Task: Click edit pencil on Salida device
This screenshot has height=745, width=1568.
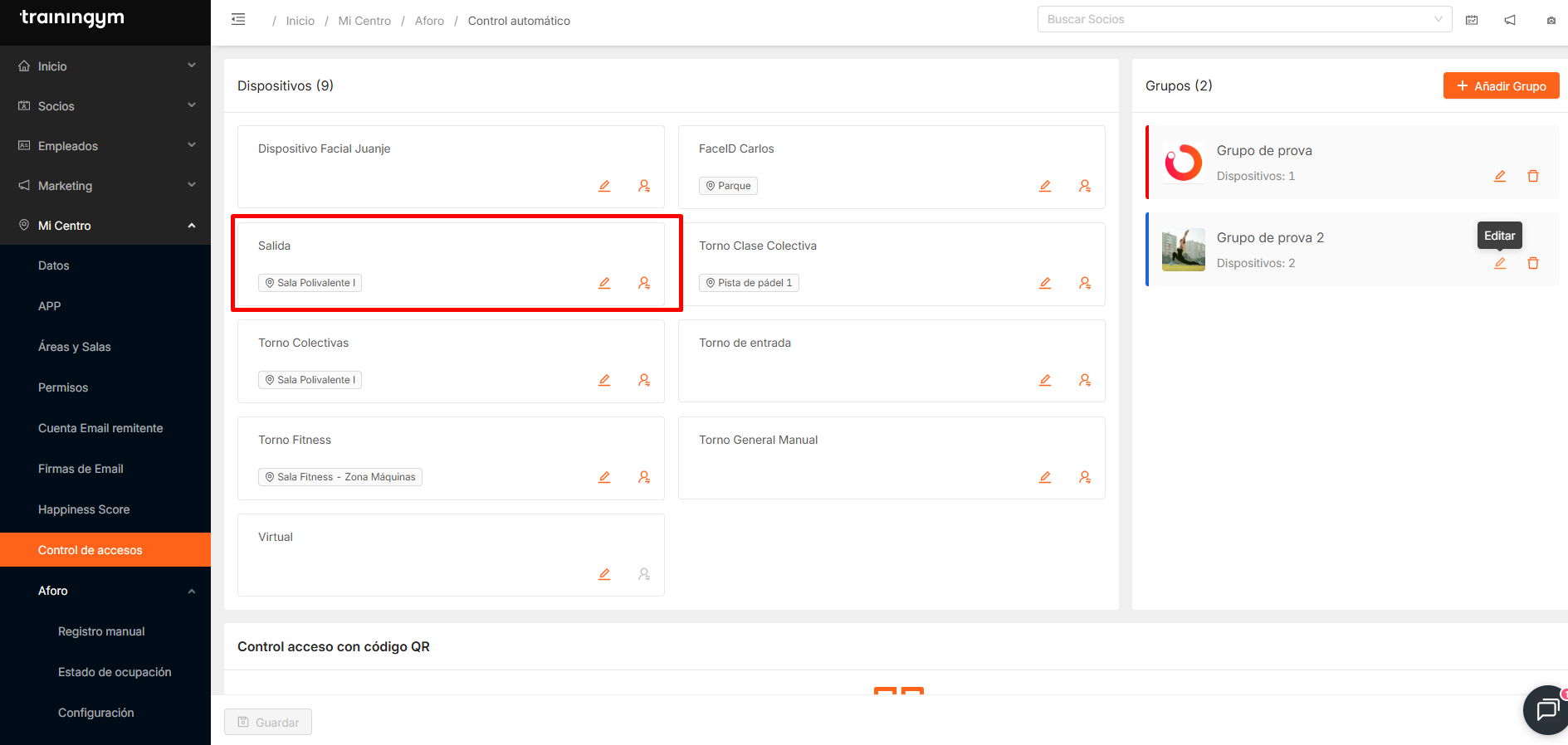Action: tap(604, 283)
